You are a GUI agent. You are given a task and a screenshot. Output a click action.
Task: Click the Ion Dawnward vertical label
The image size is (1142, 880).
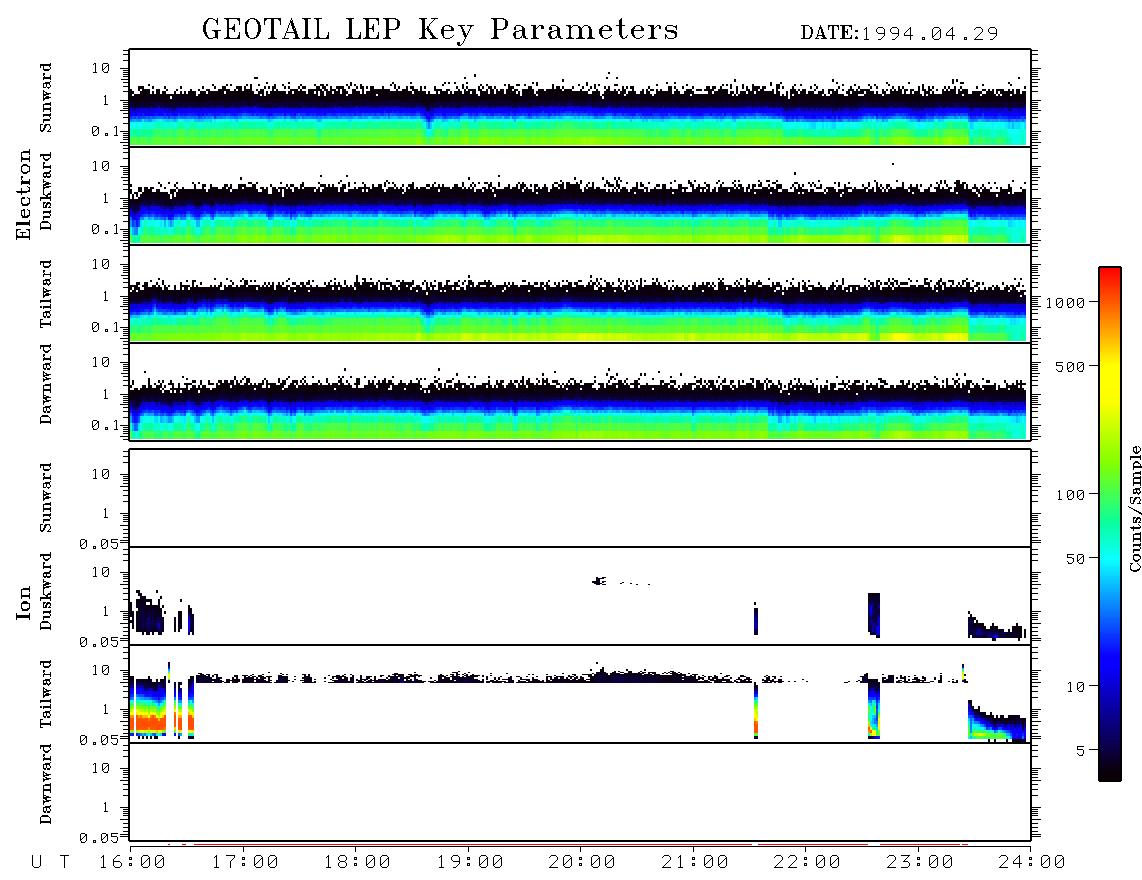click(46, 784)
